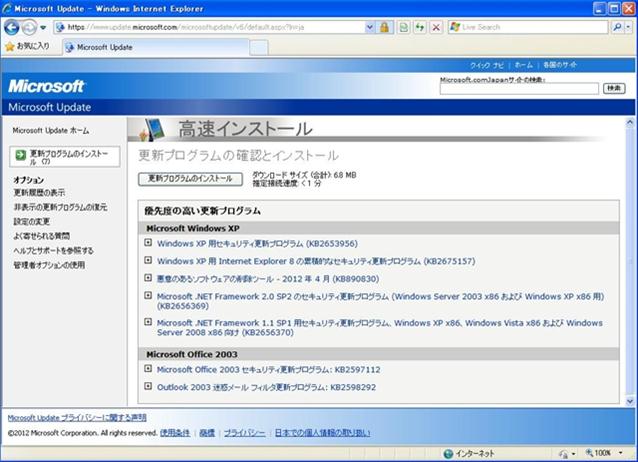The height and width of the screenshot is (462, 638).
Task: Open the プライバシー footer link
Action: pyautogui.click(x=244, y=433)
